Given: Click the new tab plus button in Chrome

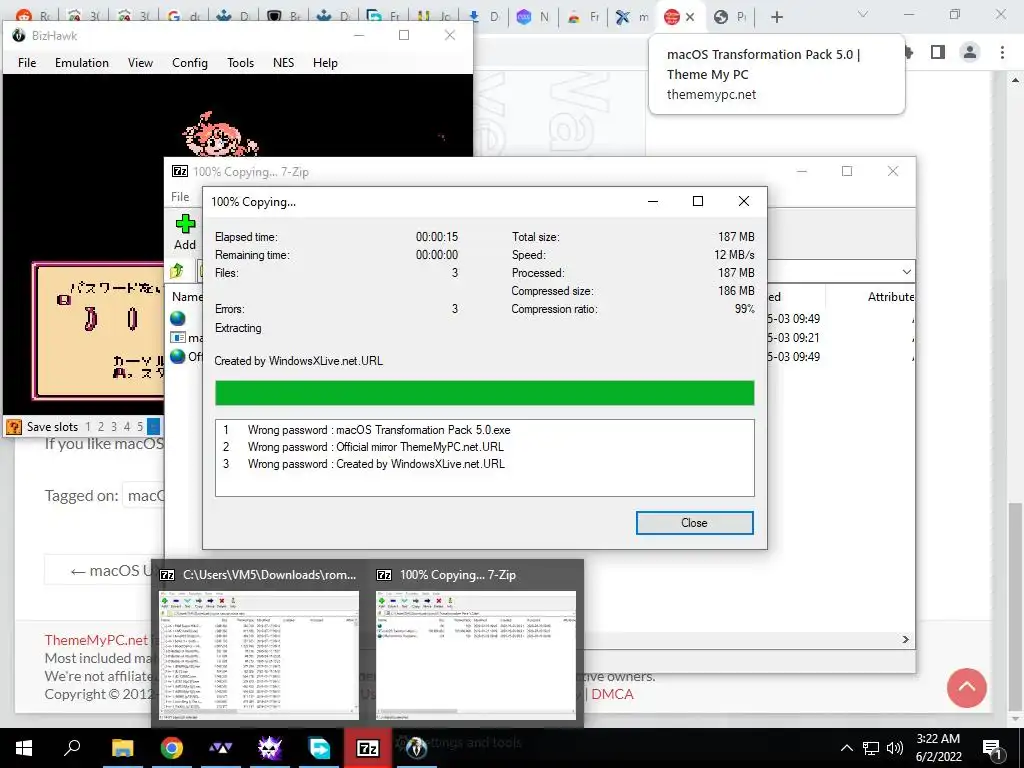Looking at the screenshot, I should (776, 18).
